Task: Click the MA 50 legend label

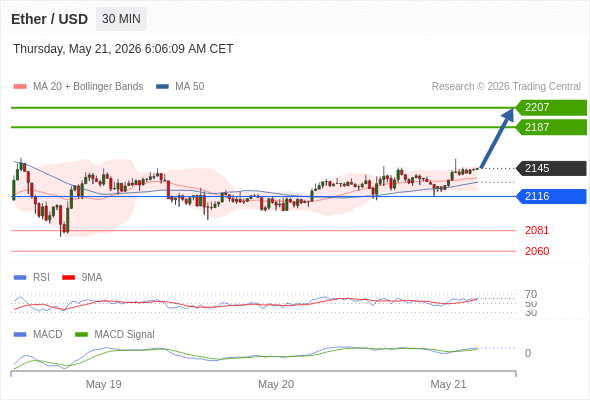Action: tap(190, 87)
